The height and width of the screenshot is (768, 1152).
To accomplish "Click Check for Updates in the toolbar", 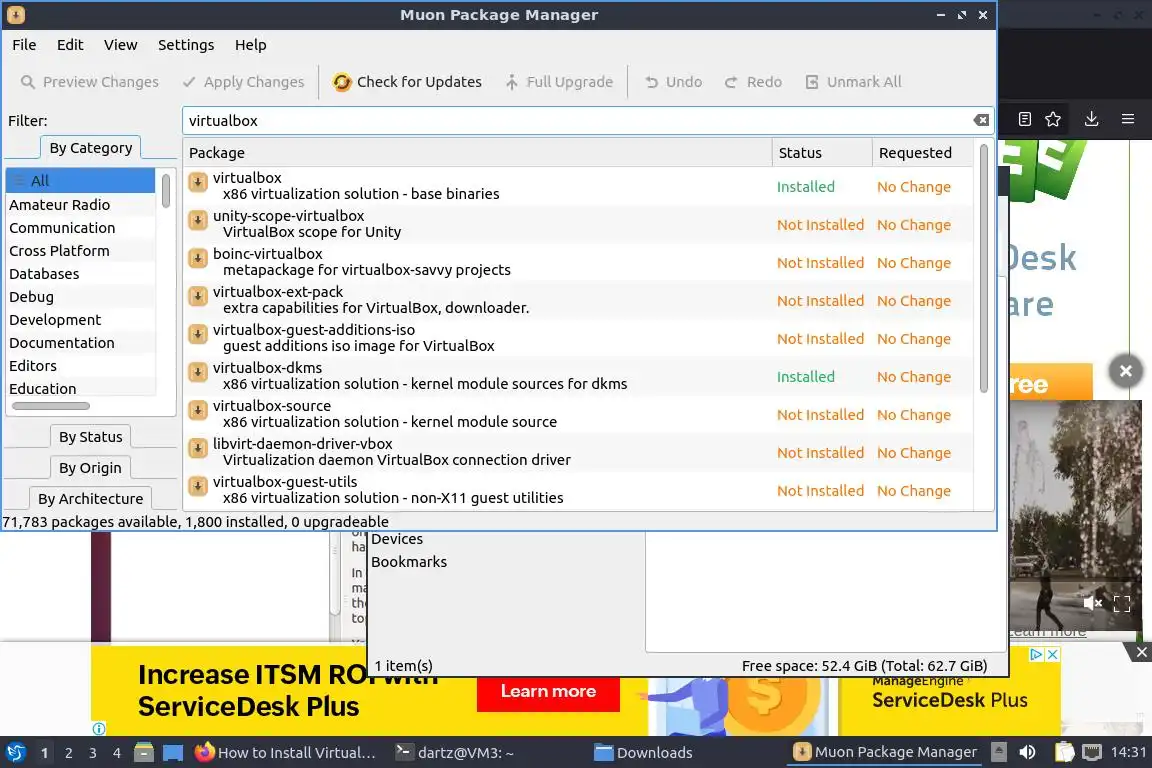I will click(407, 82).
